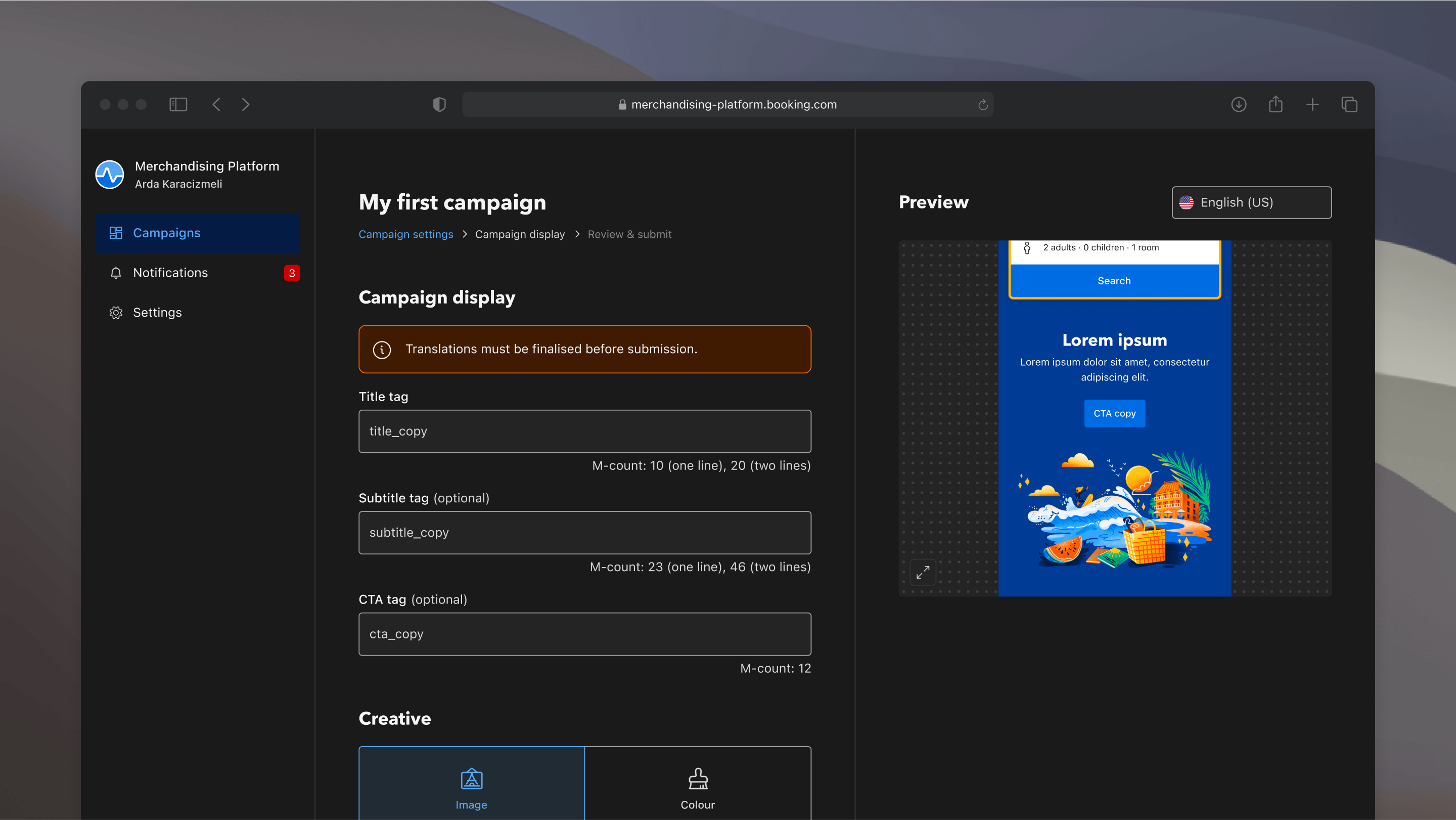
Task: Go to Campaign settings breadcrumb
Action: pyautogui.click(x=406, y=234)
